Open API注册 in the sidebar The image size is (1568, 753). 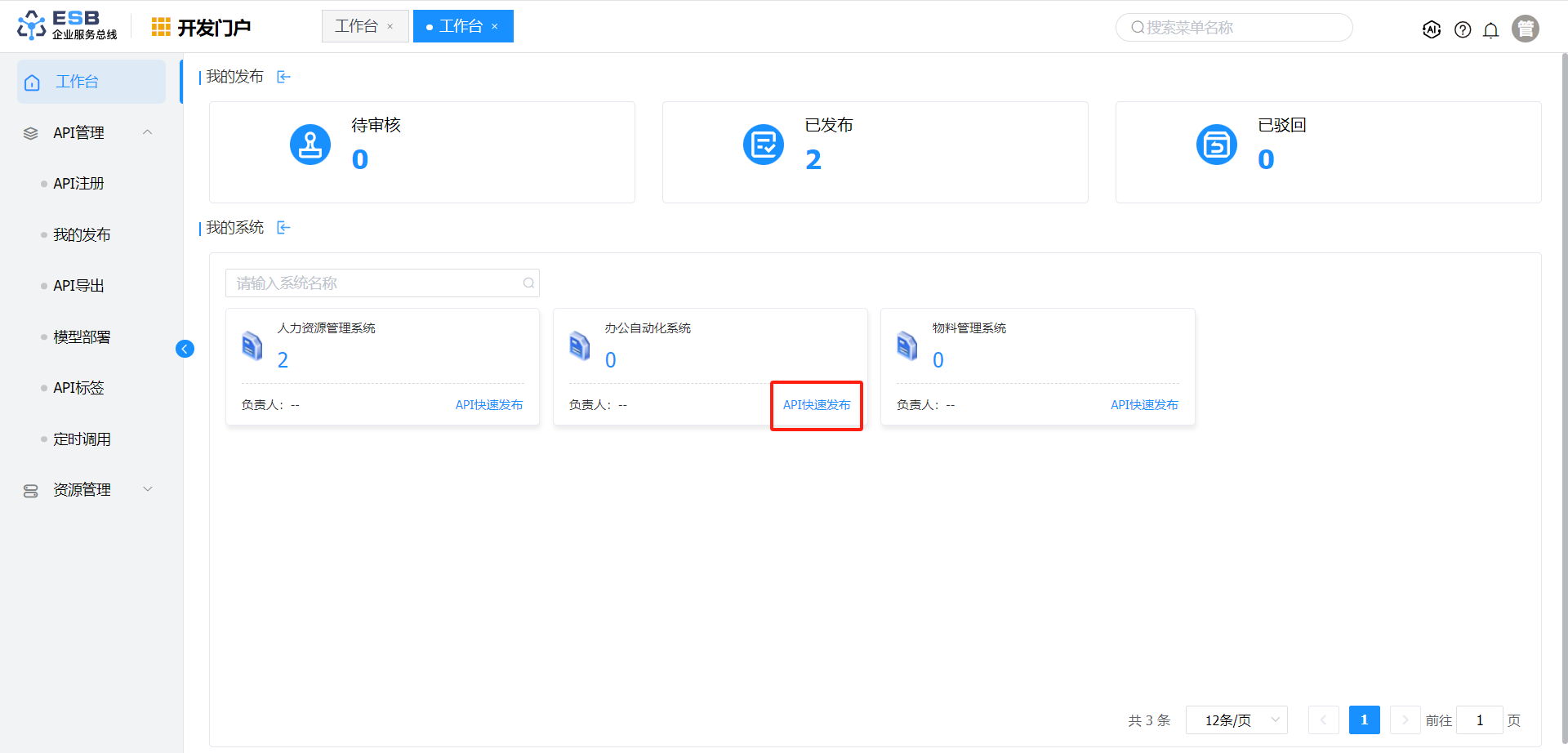click(x=78, y=184)
